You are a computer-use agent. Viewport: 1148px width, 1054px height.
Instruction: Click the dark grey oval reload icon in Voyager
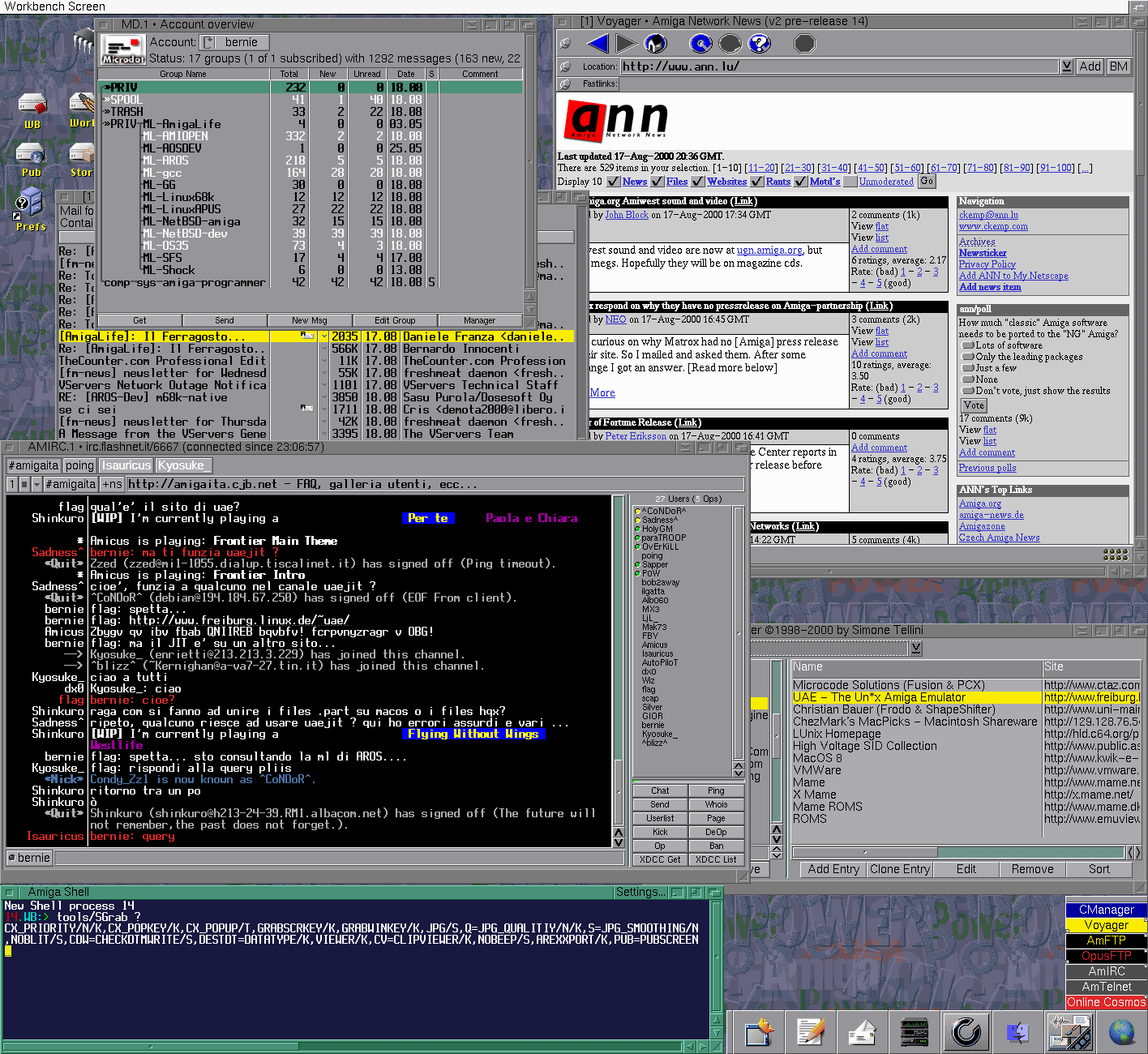pos(730,44)
